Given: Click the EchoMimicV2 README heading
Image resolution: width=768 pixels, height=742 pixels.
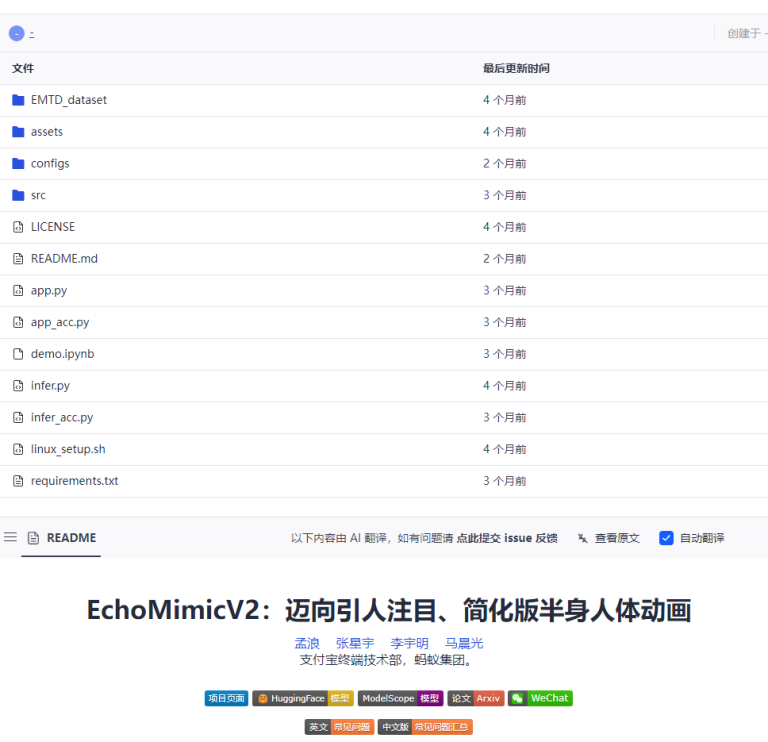Looking at the screenshot, I should pyautogui.click(x=389, y=610).
